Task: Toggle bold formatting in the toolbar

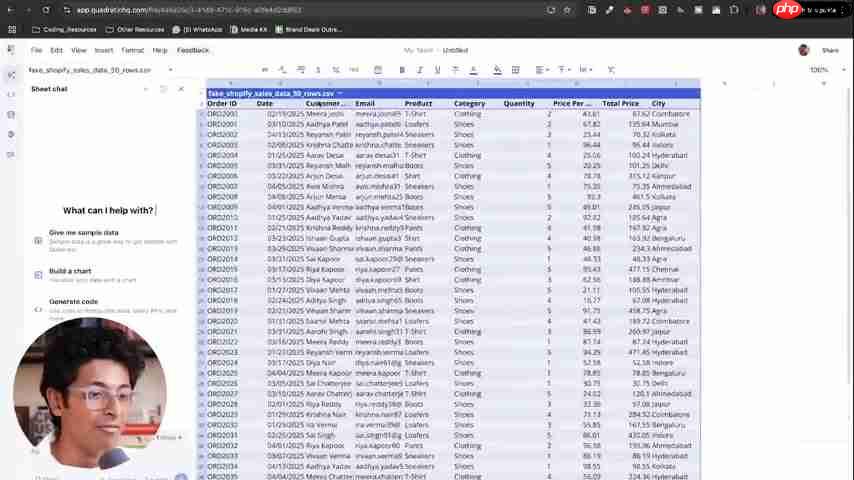Action: pos(402,70)
